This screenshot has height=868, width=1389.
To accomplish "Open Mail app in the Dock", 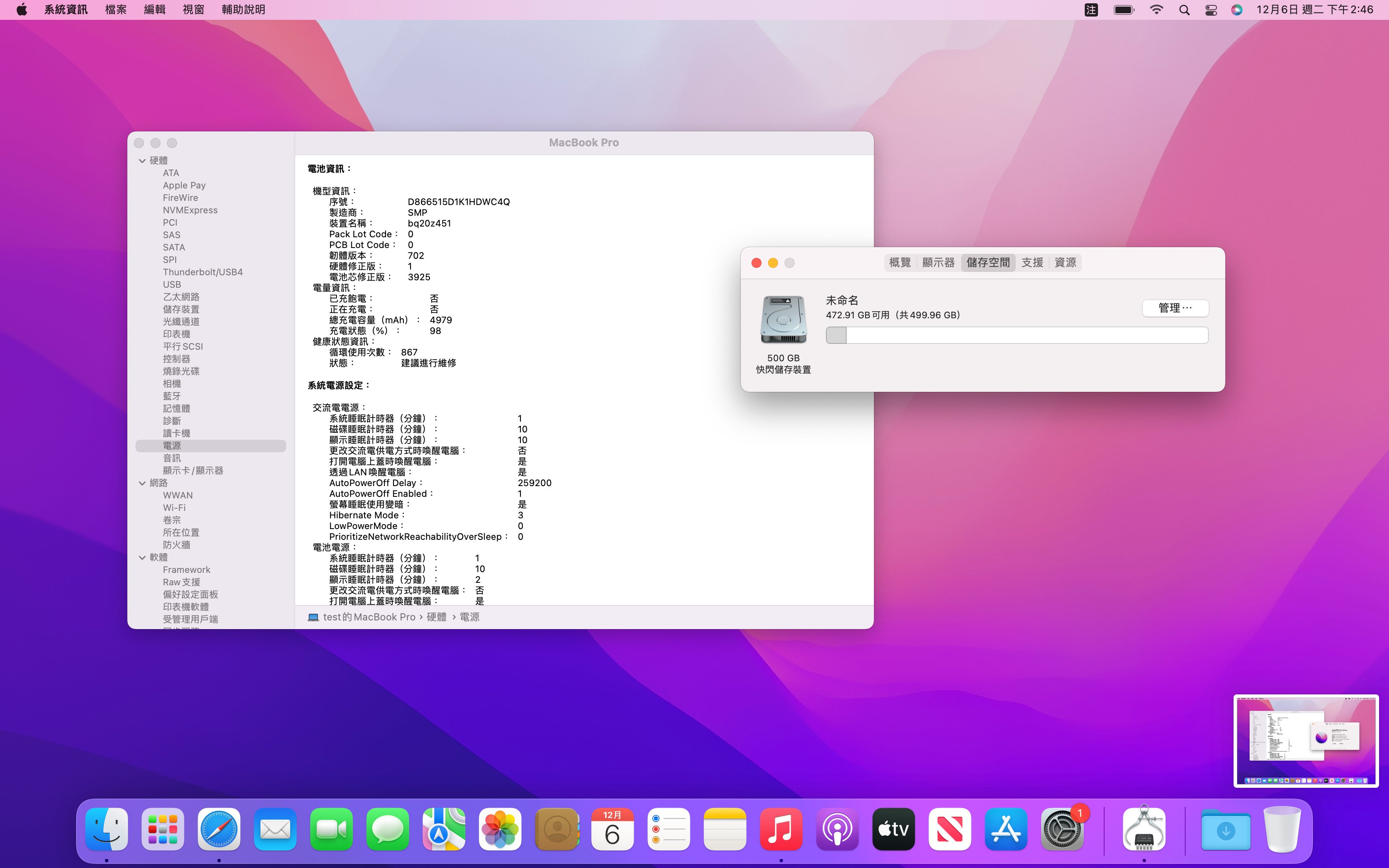I will tap(275, 829).
